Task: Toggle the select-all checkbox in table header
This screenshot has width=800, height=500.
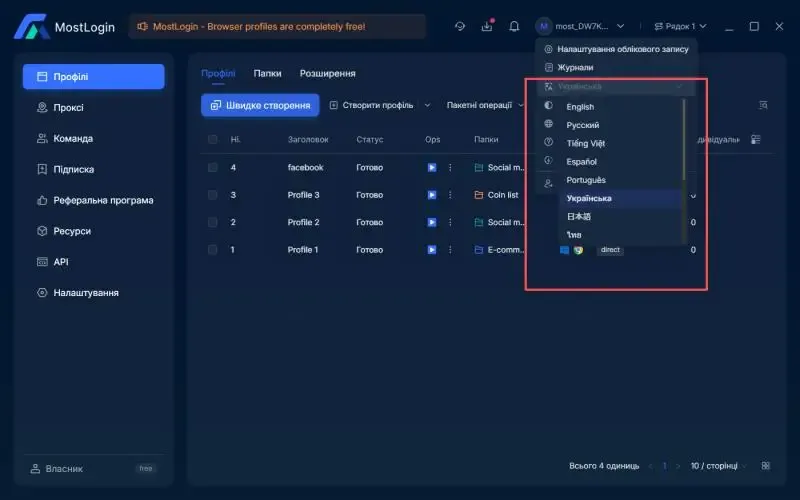Action: (x=213, y=139)
